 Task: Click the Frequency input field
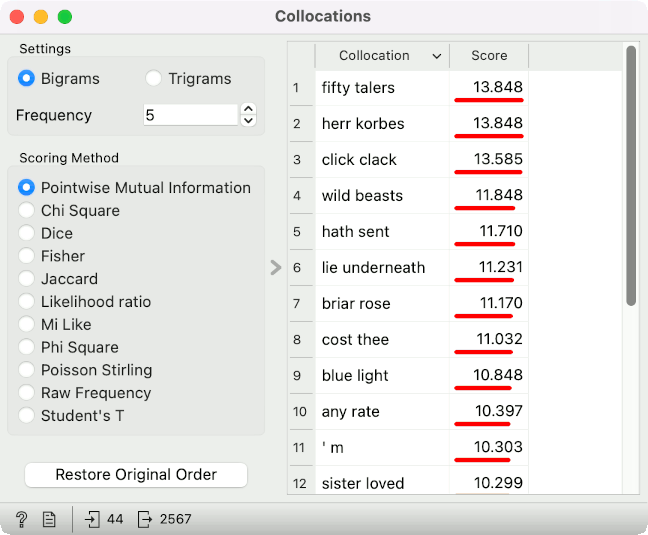(191, 115)
